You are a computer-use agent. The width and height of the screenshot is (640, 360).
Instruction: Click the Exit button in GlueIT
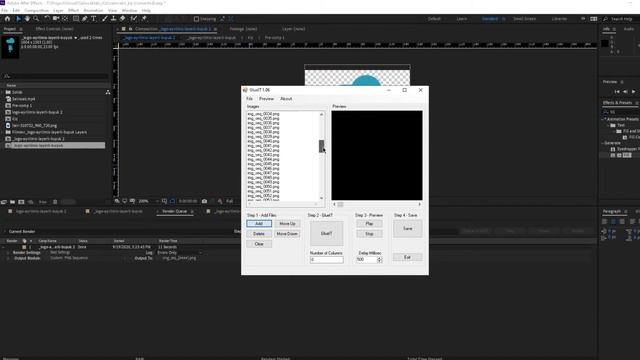point(407,257)
